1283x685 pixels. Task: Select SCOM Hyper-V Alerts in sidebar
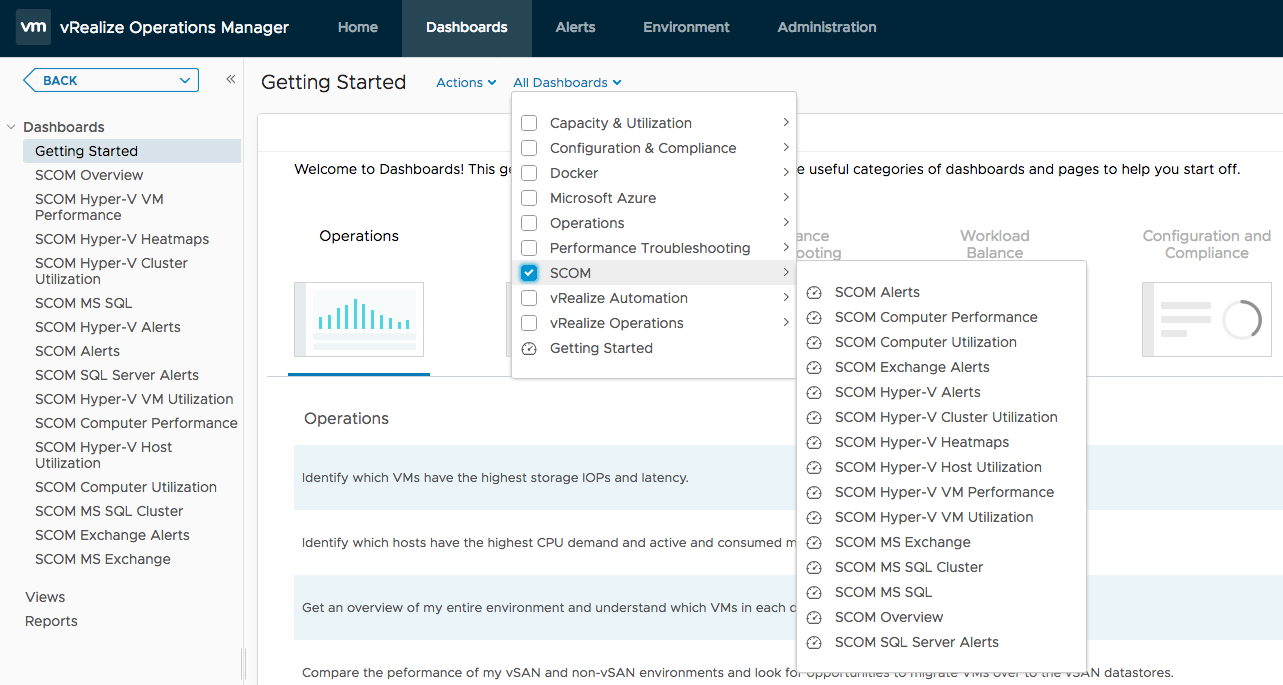[107, 327]
